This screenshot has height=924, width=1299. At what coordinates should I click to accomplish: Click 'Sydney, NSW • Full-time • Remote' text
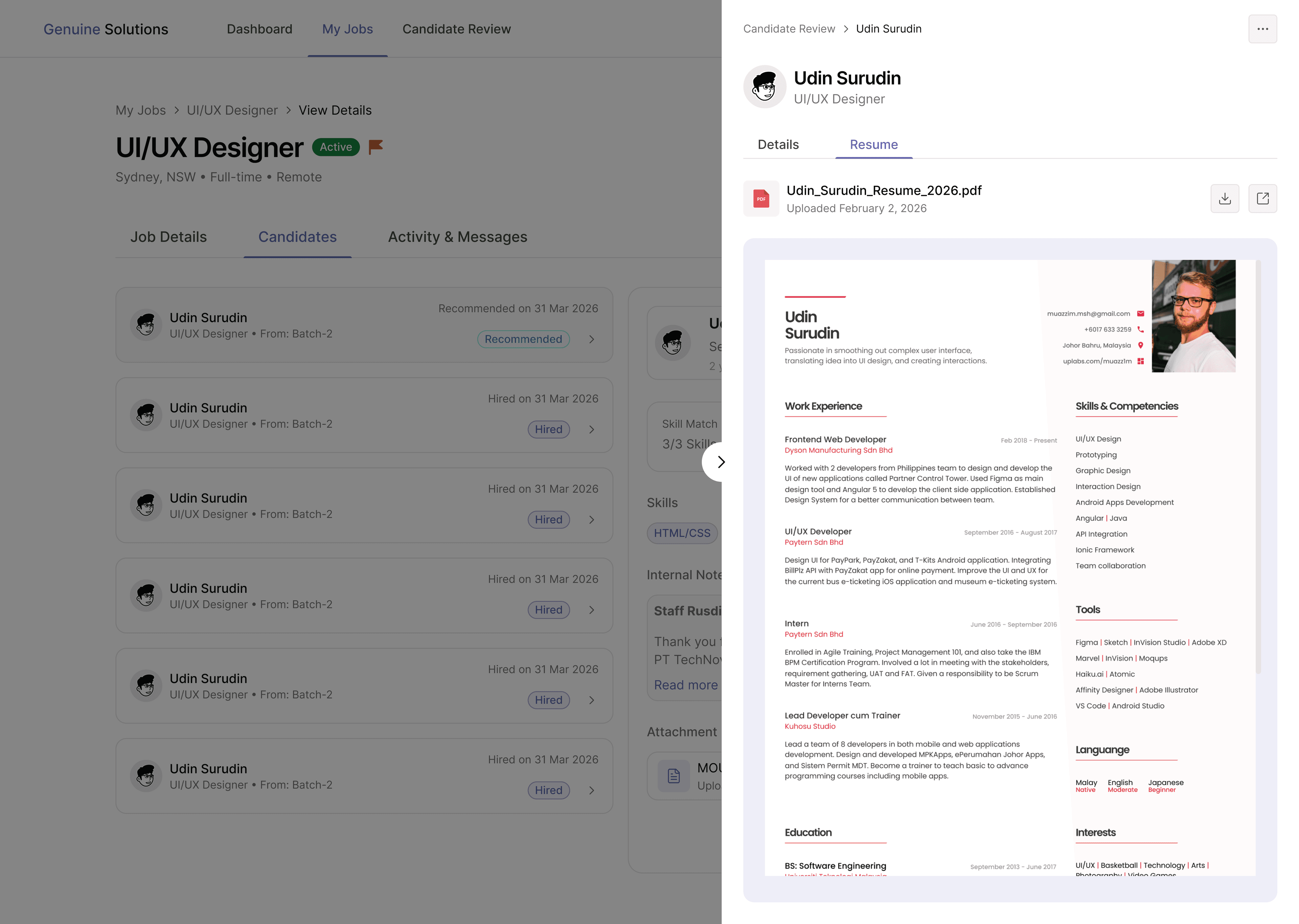click(219, 177)
